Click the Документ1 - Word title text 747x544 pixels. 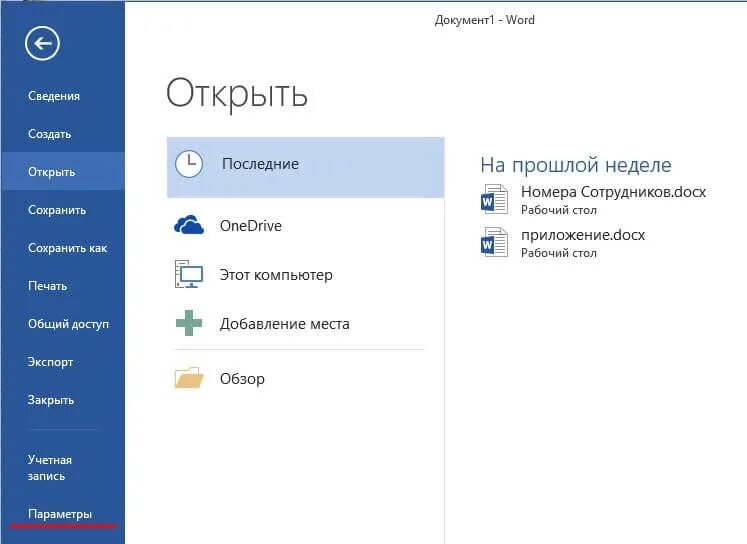pos(485,20)
